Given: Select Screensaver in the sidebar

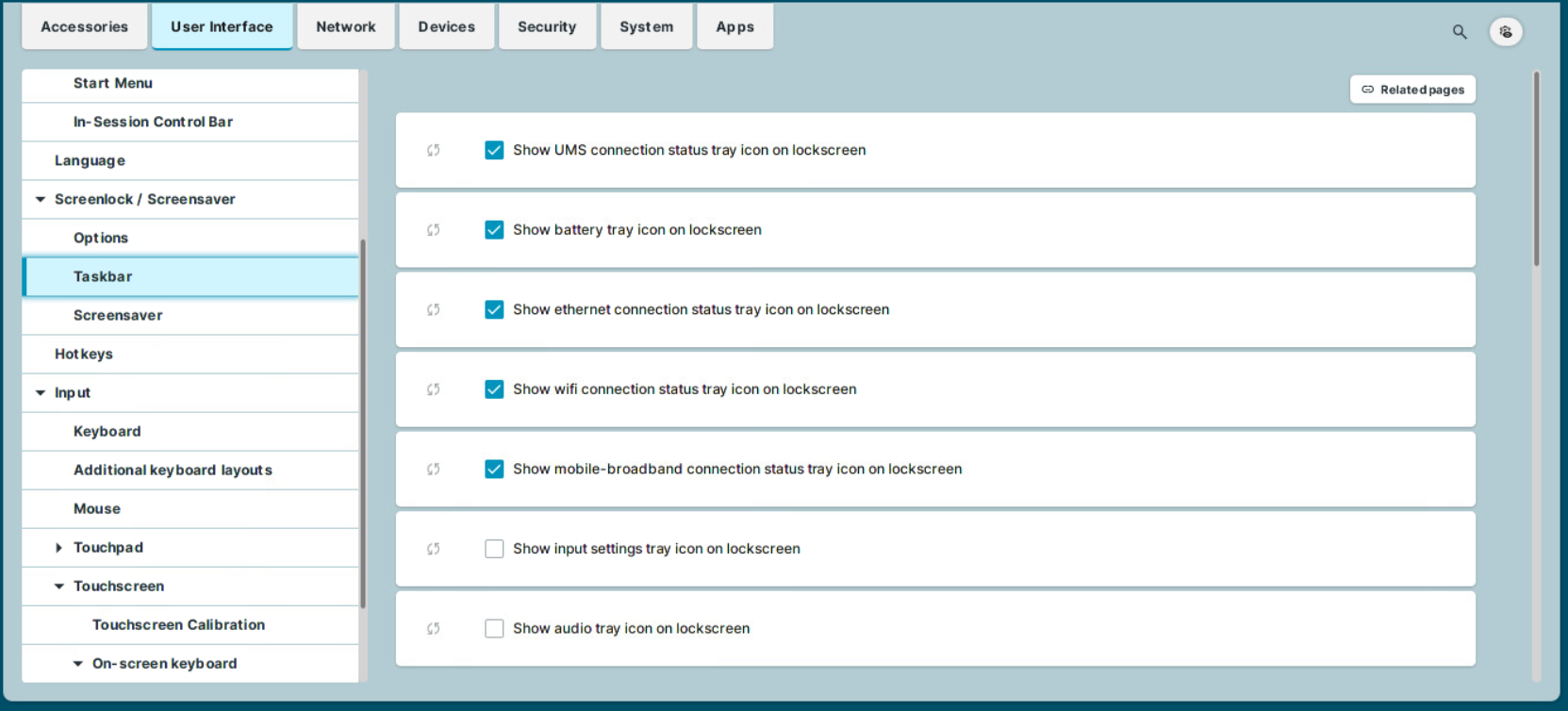Looking at the screenshot, I should click(118, 315).
